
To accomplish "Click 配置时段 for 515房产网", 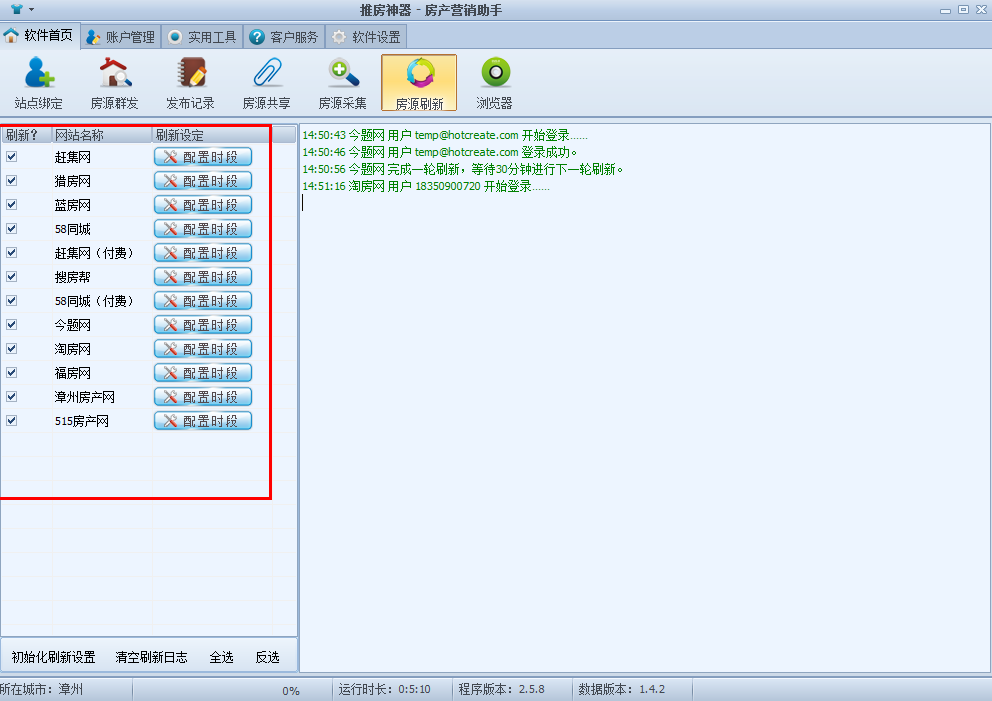I will (203, 421).
